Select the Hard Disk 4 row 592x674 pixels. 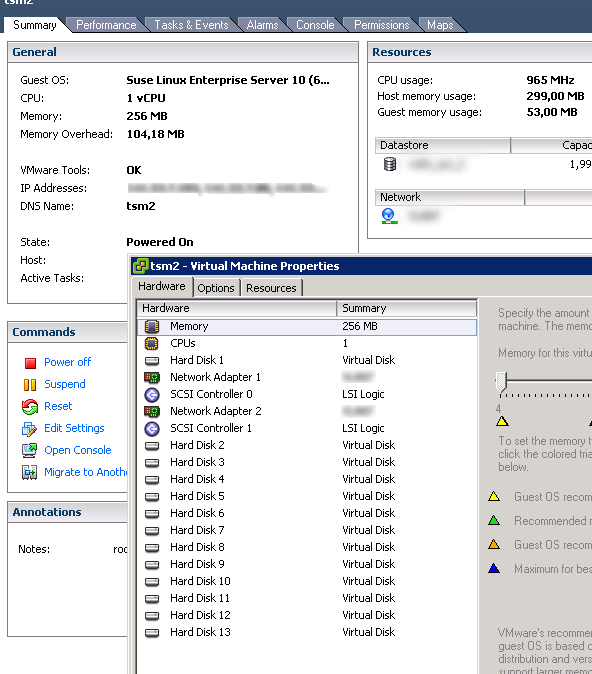(307, 480)
